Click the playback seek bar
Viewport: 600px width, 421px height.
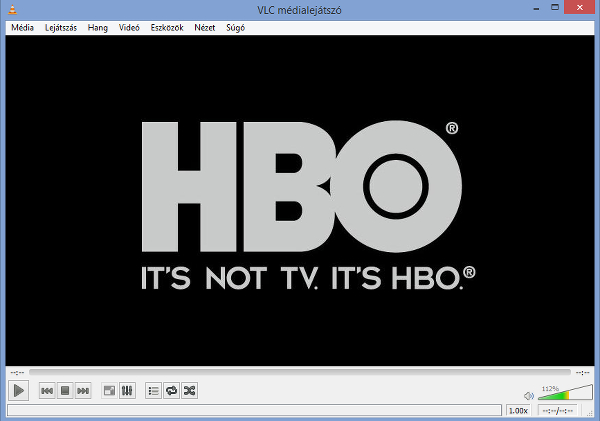[x=300, y=372]
